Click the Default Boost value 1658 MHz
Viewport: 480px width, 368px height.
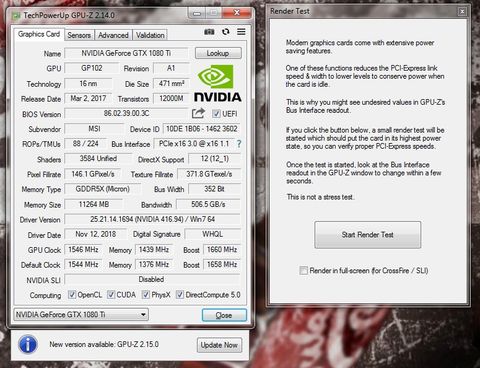[x=222, y=265]
